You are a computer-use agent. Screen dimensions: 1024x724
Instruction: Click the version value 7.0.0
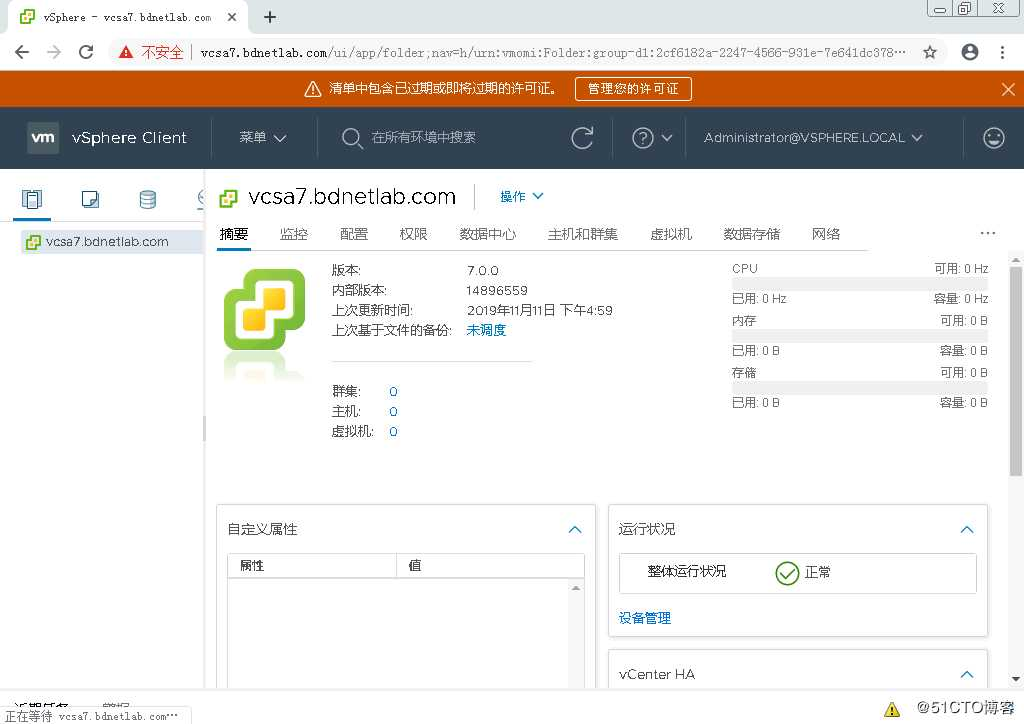pos(483,270)
